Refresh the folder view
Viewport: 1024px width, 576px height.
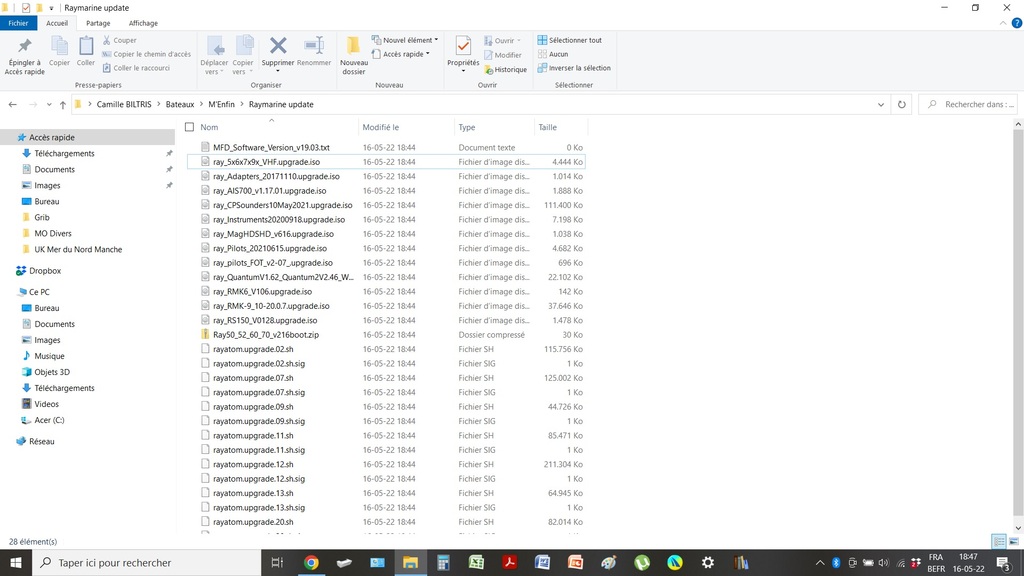coord(902,104)
